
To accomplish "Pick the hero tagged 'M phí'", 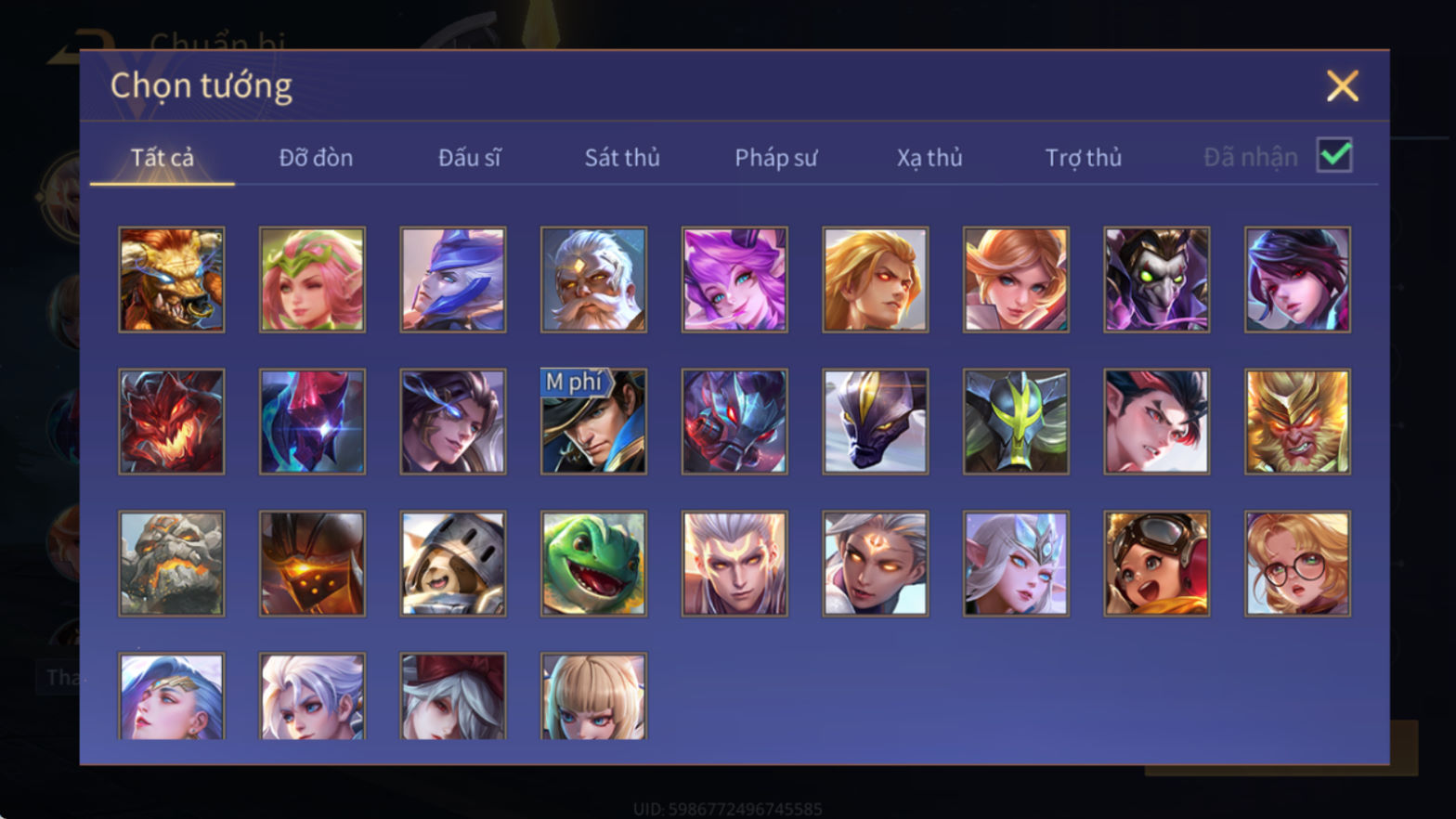I will point(594,422).
